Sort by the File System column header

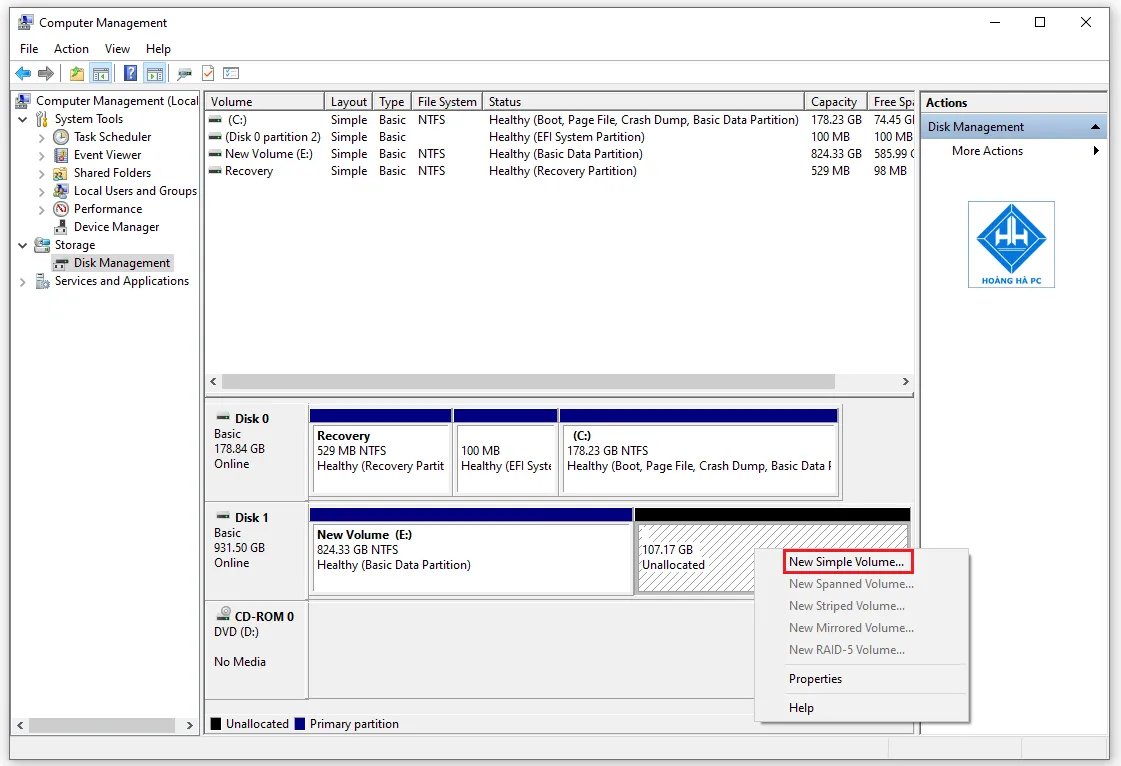(x=447, y=102)
